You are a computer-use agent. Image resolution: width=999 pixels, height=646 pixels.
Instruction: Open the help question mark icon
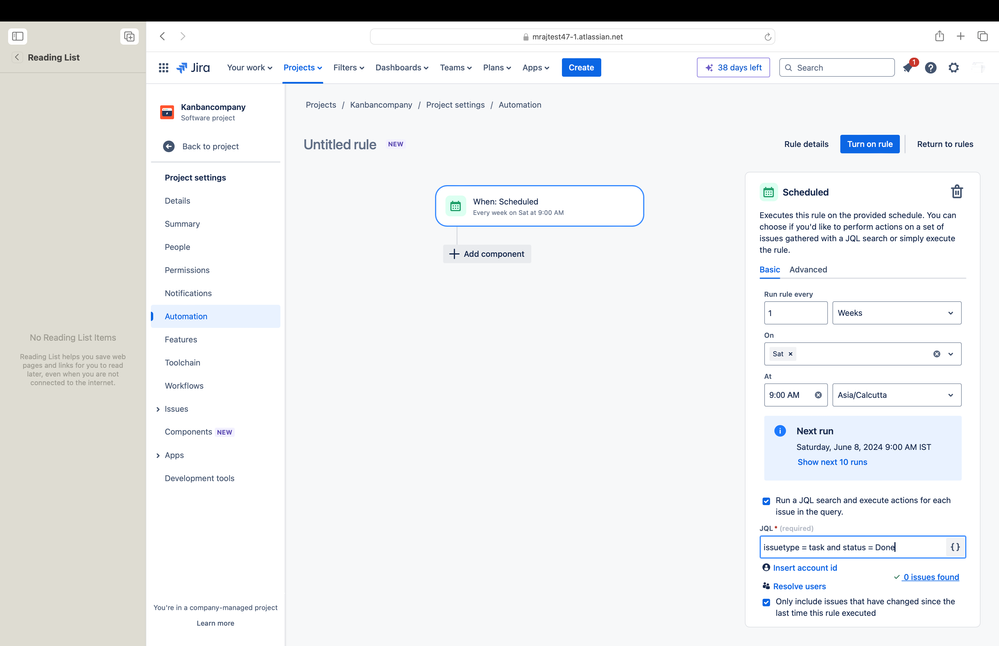point(931,68)
